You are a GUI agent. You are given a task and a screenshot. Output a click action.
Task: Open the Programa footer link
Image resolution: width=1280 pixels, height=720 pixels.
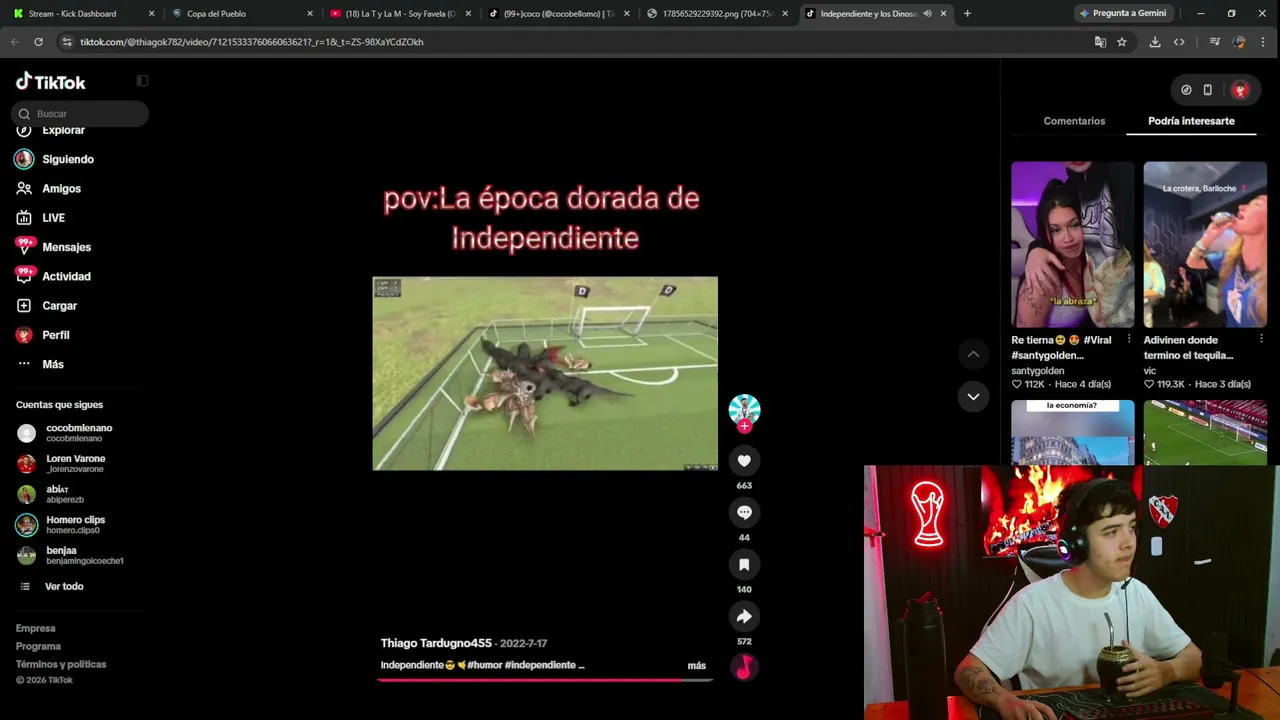pyautogui.click(x=38, y=646)
